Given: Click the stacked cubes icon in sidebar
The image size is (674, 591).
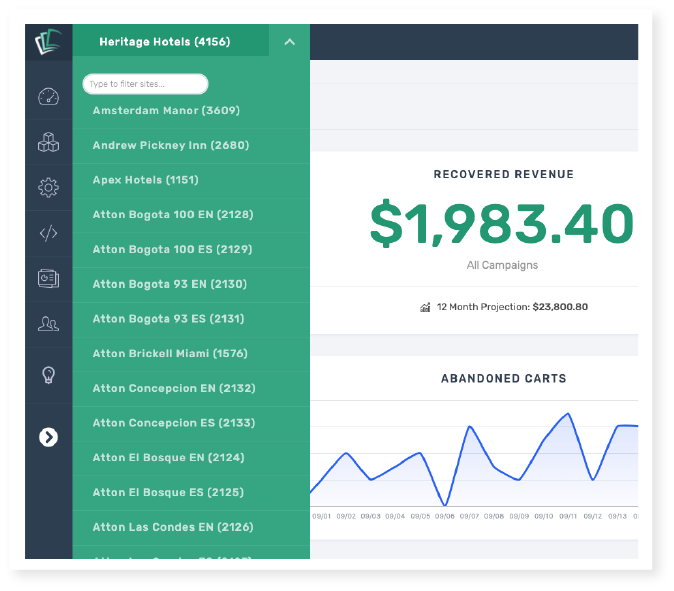Looking at the screenshot, I should click(48, 143).
